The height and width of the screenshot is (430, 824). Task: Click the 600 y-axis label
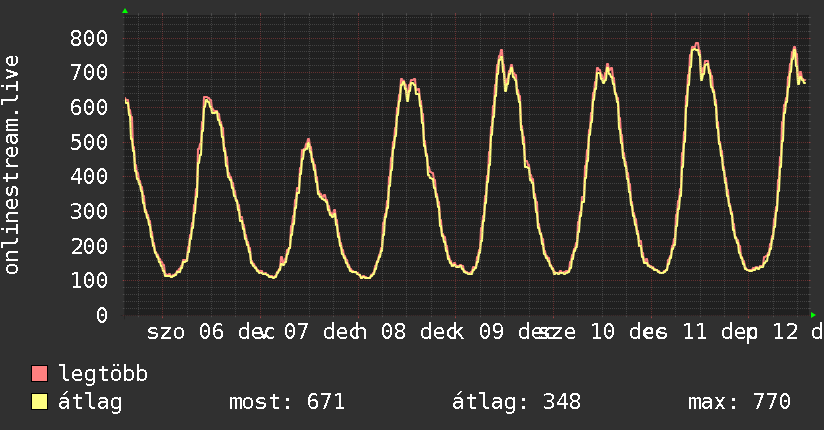tap(89, 107)
